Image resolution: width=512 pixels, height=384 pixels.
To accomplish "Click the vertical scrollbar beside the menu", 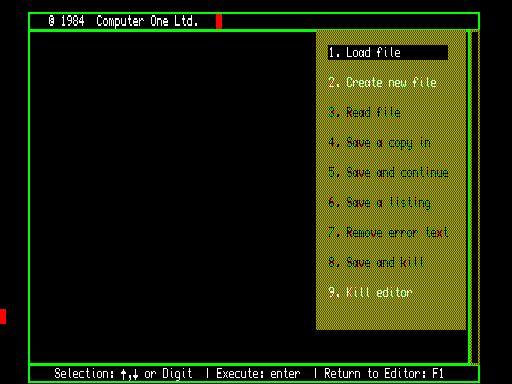I will pyautogui.click(x=475, y=197).
